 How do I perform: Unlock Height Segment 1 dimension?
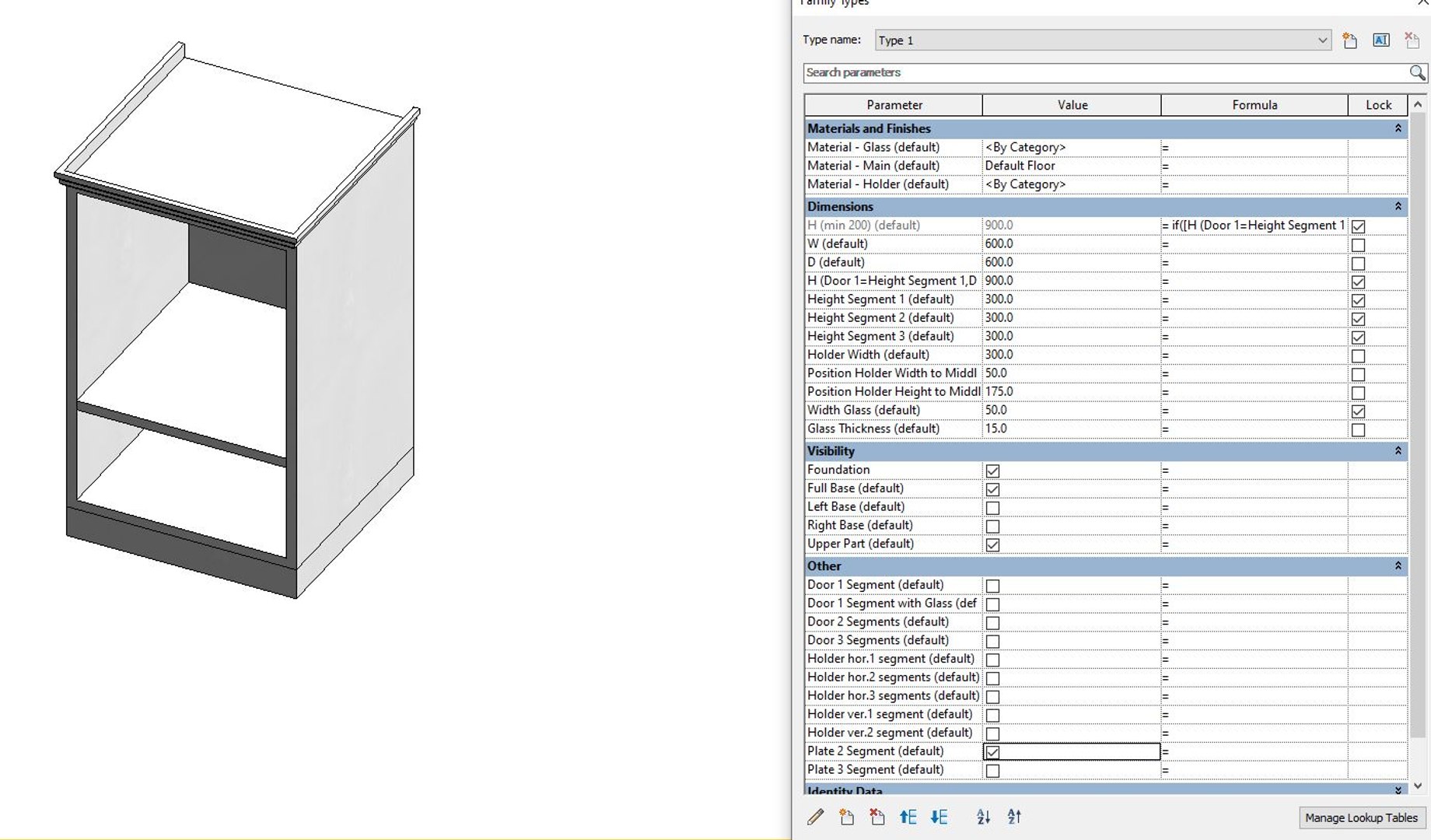tap(1358, 300)
